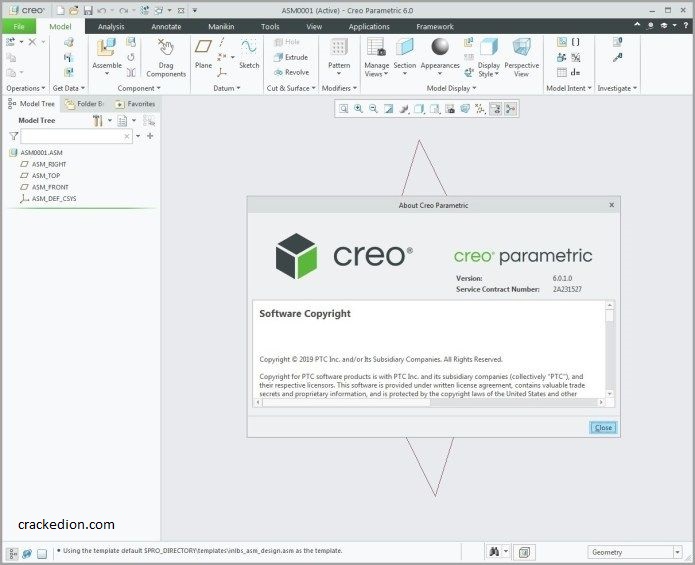Click the Extrude tool

click(291, 57)
